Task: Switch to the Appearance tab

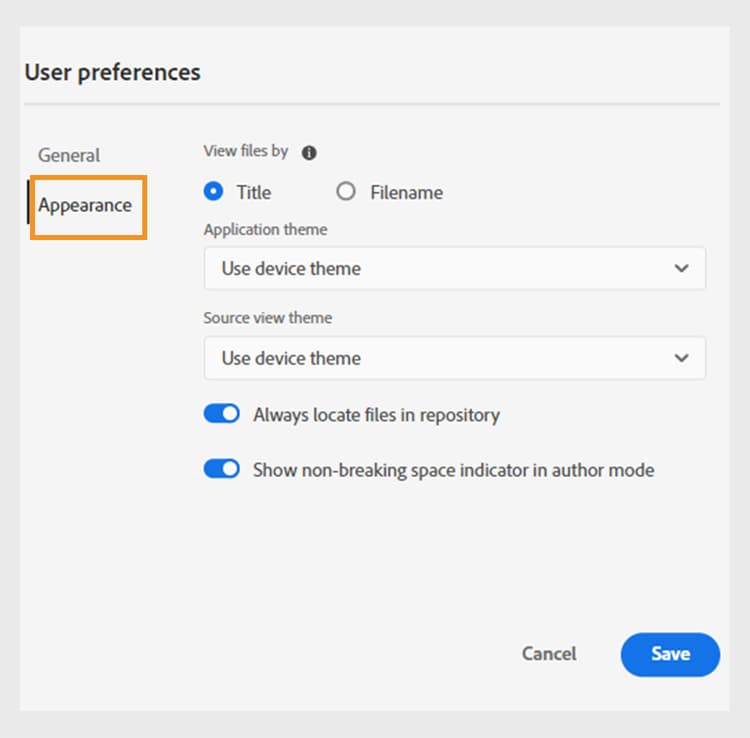Action: pyautogui.click(x=85, y=205)
